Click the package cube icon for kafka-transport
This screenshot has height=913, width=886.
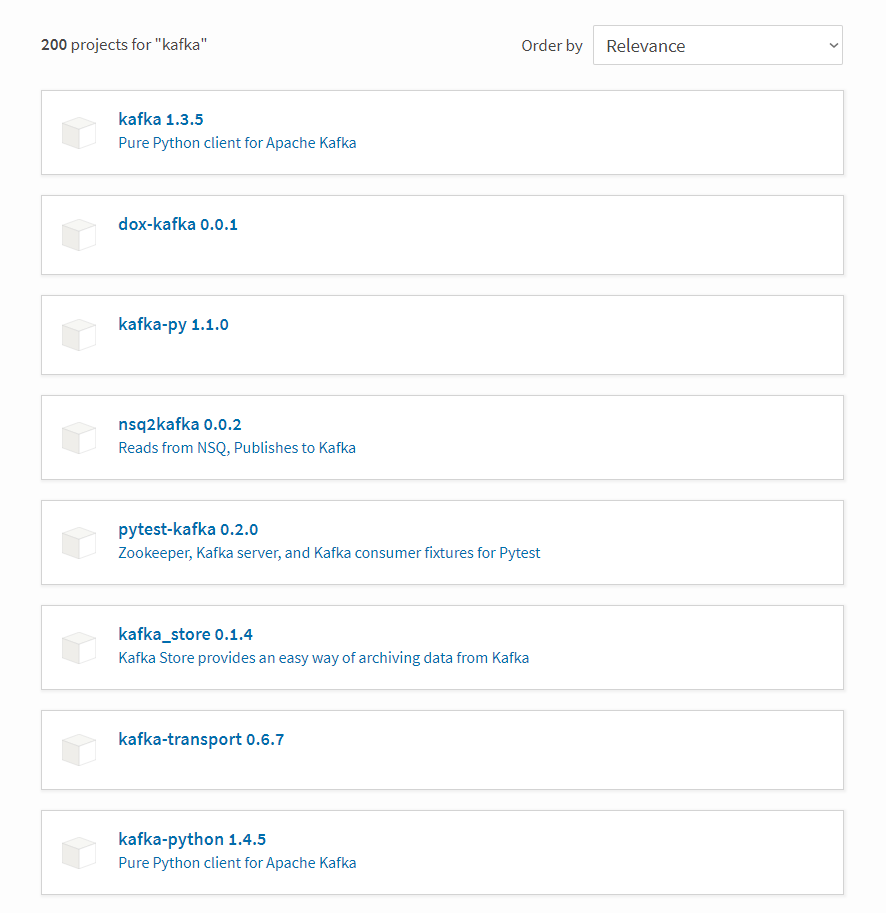pyautogui.click(x=79, y=750)
